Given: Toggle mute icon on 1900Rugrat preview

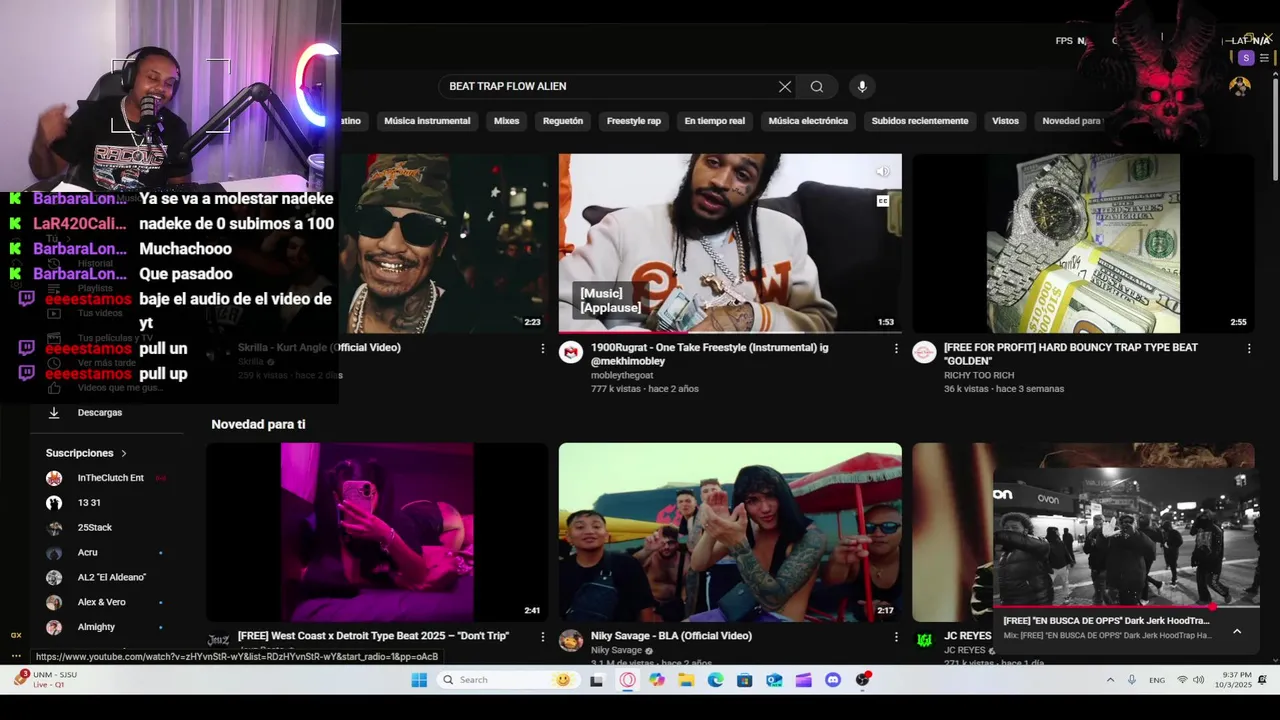Looking at the screenshot, I should pyautogui.click(x=883, y=172).
